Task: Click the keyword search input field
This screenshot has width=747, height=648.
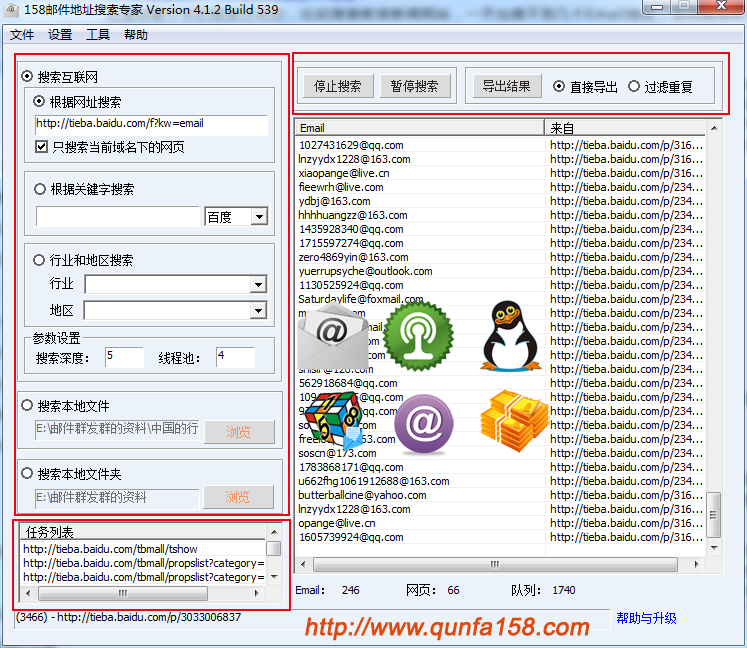Action: click(x=117, y=217)
